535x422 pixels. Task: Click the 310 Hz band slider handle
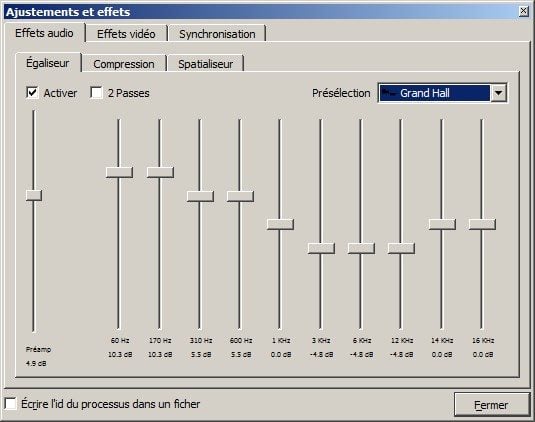point(200,197)
